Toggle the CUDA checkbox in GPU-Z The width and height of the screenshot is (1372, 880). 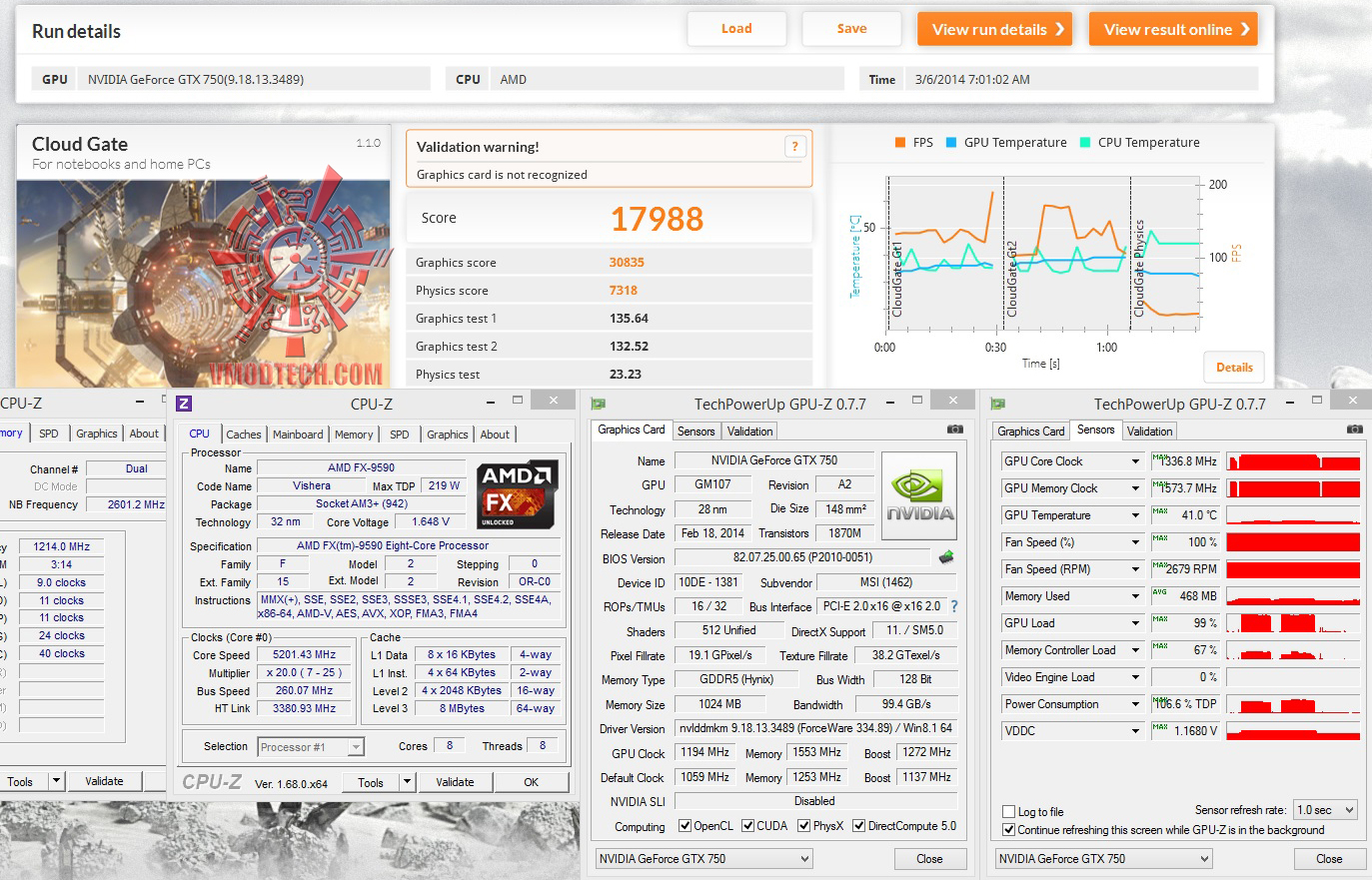[x=747, y=826]
